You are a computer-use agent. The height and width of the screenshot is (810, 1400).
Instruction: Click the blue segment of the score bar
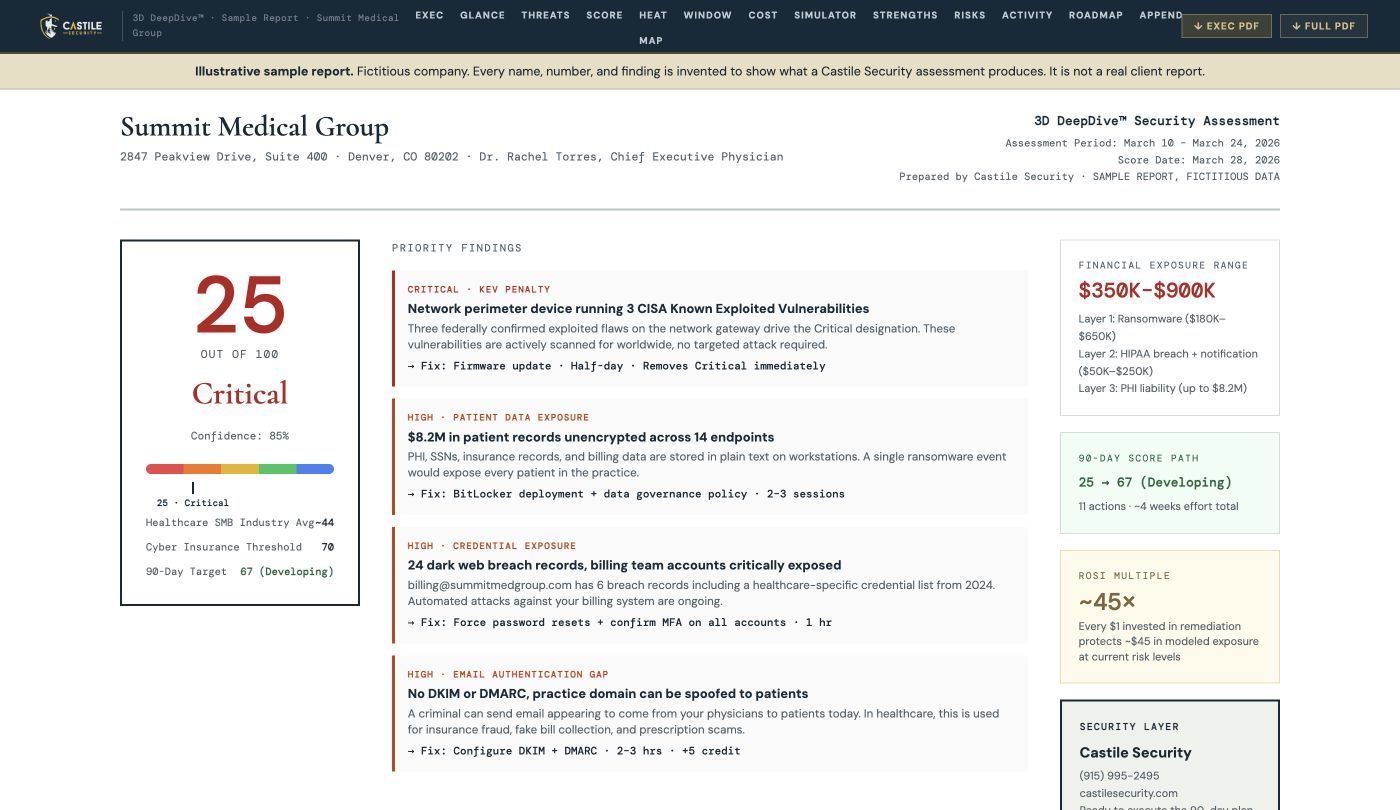click(x=315, y=469)
